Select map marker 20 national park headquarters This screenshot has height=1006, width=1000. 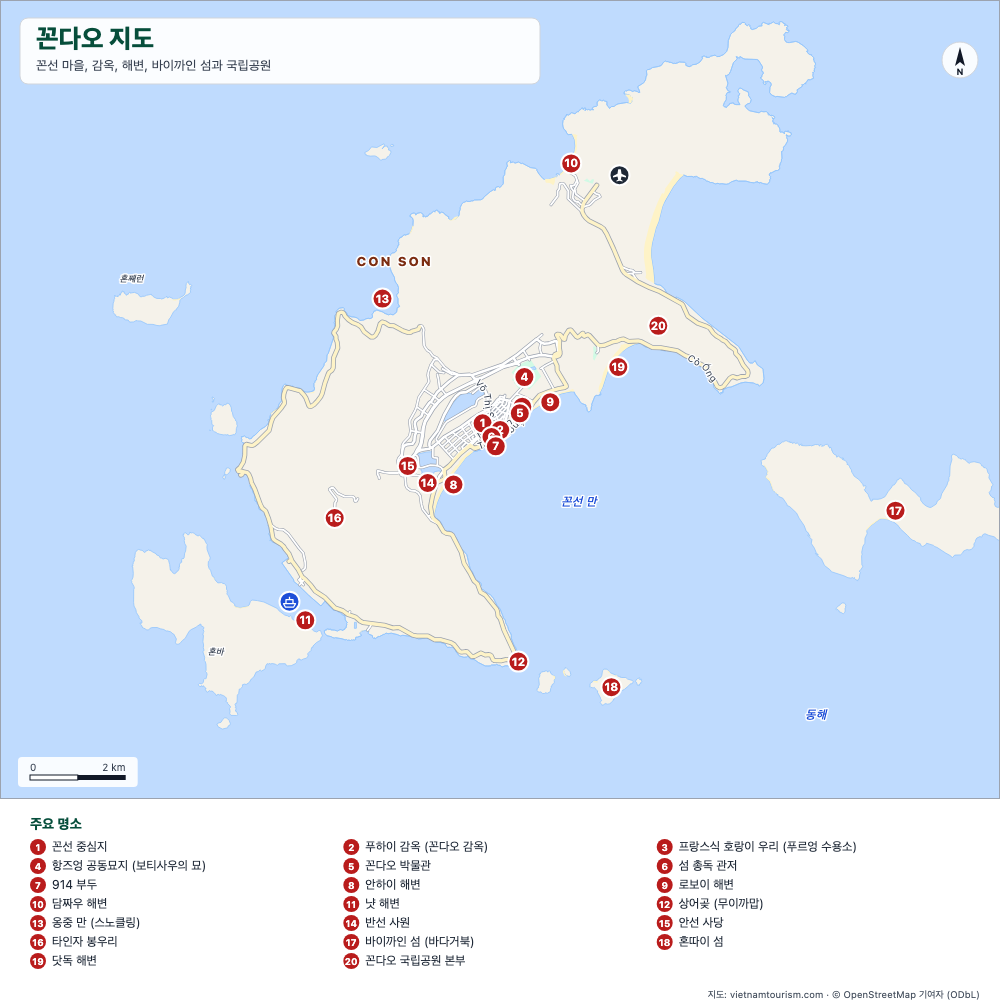(x=658, y=325)
